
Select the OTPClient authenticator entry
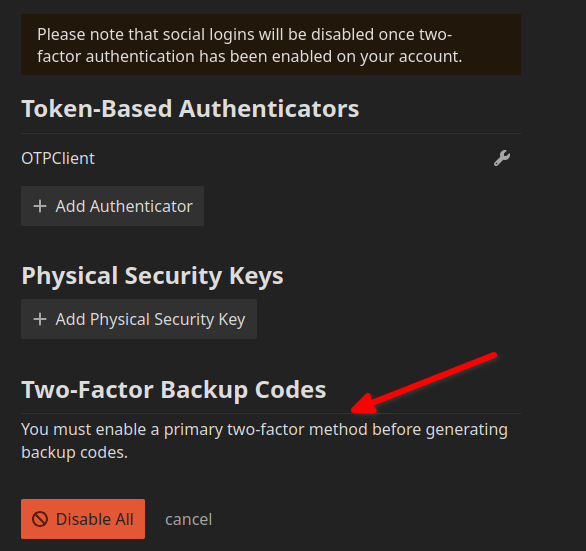(58, 158)
